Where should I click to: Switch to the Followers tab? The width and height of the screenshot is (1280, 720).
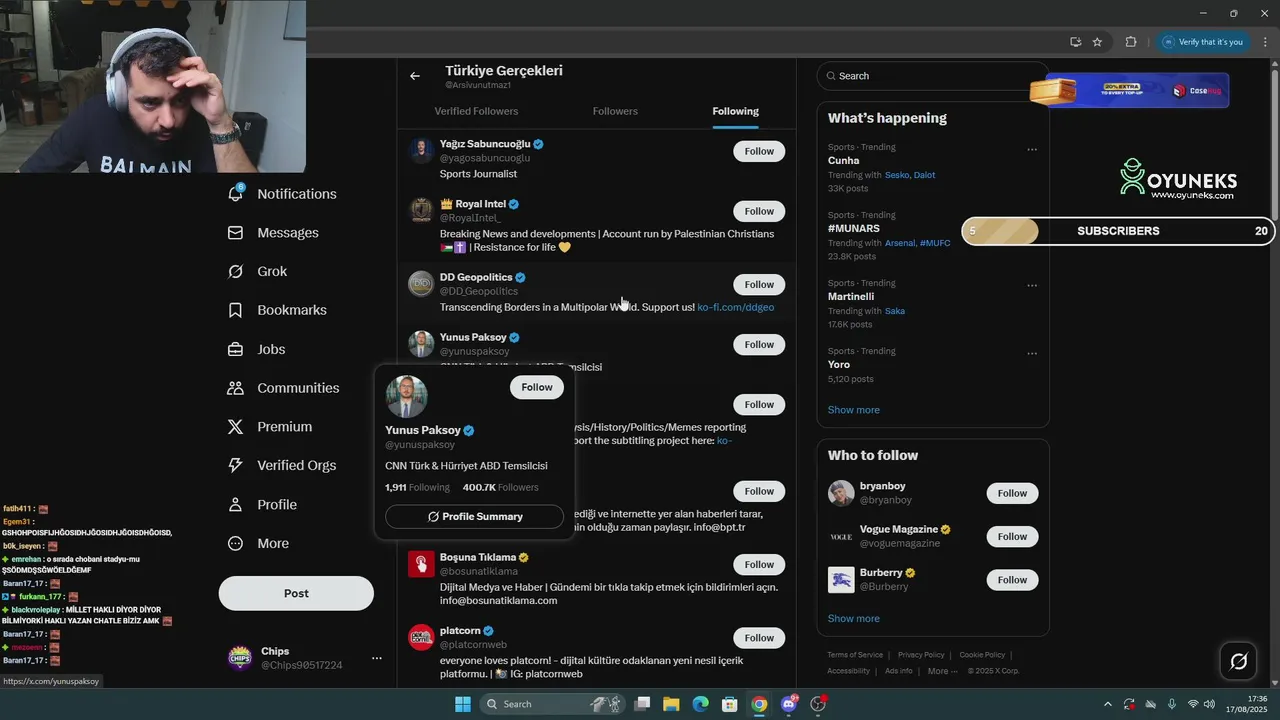[615, 111]
